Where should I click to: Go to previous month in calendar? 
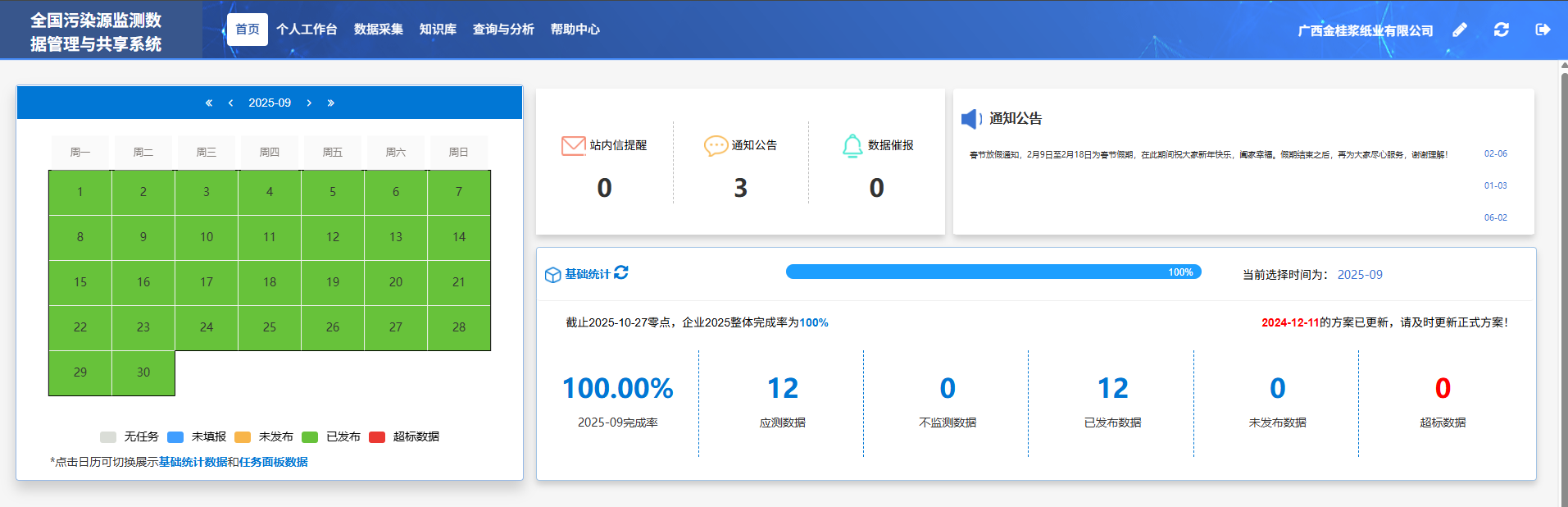(x=230, y=103)
